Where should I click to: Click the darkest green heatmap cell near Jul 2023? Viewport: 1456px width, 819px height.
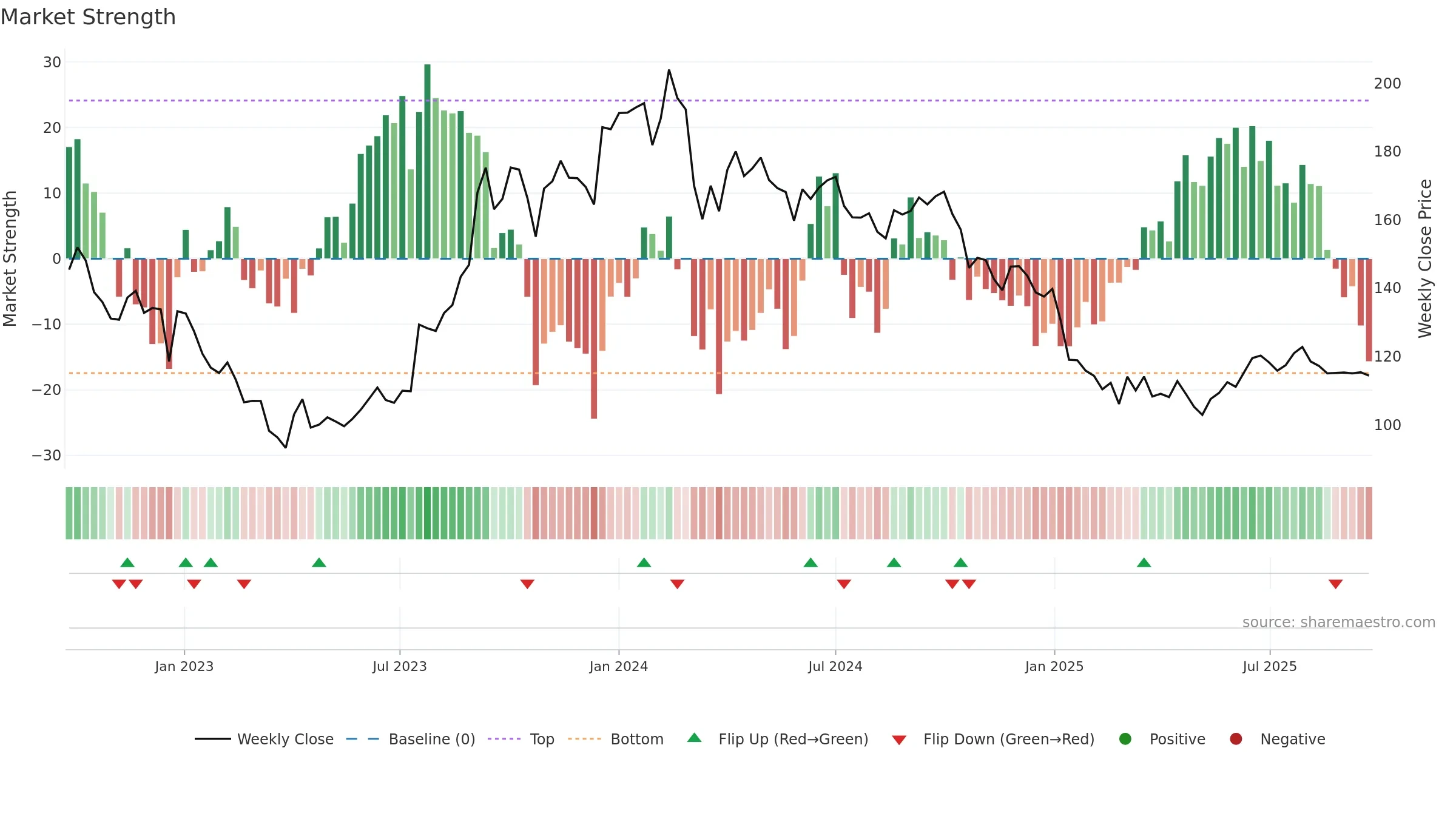pos(428,513)
